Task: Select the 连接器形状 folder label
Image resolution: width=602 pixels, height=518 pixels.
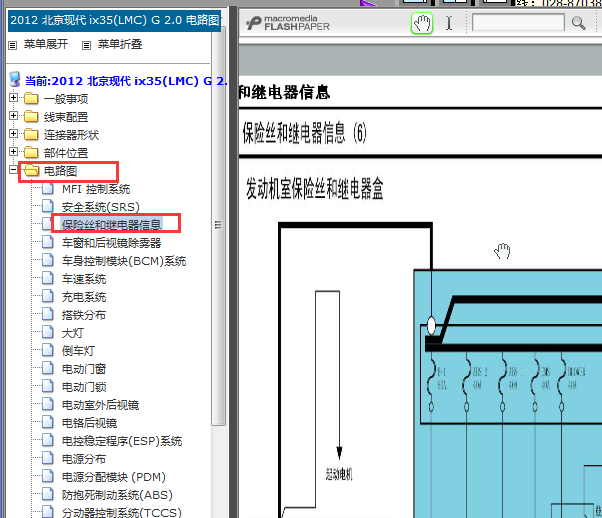Action: (x=71, y=135)
